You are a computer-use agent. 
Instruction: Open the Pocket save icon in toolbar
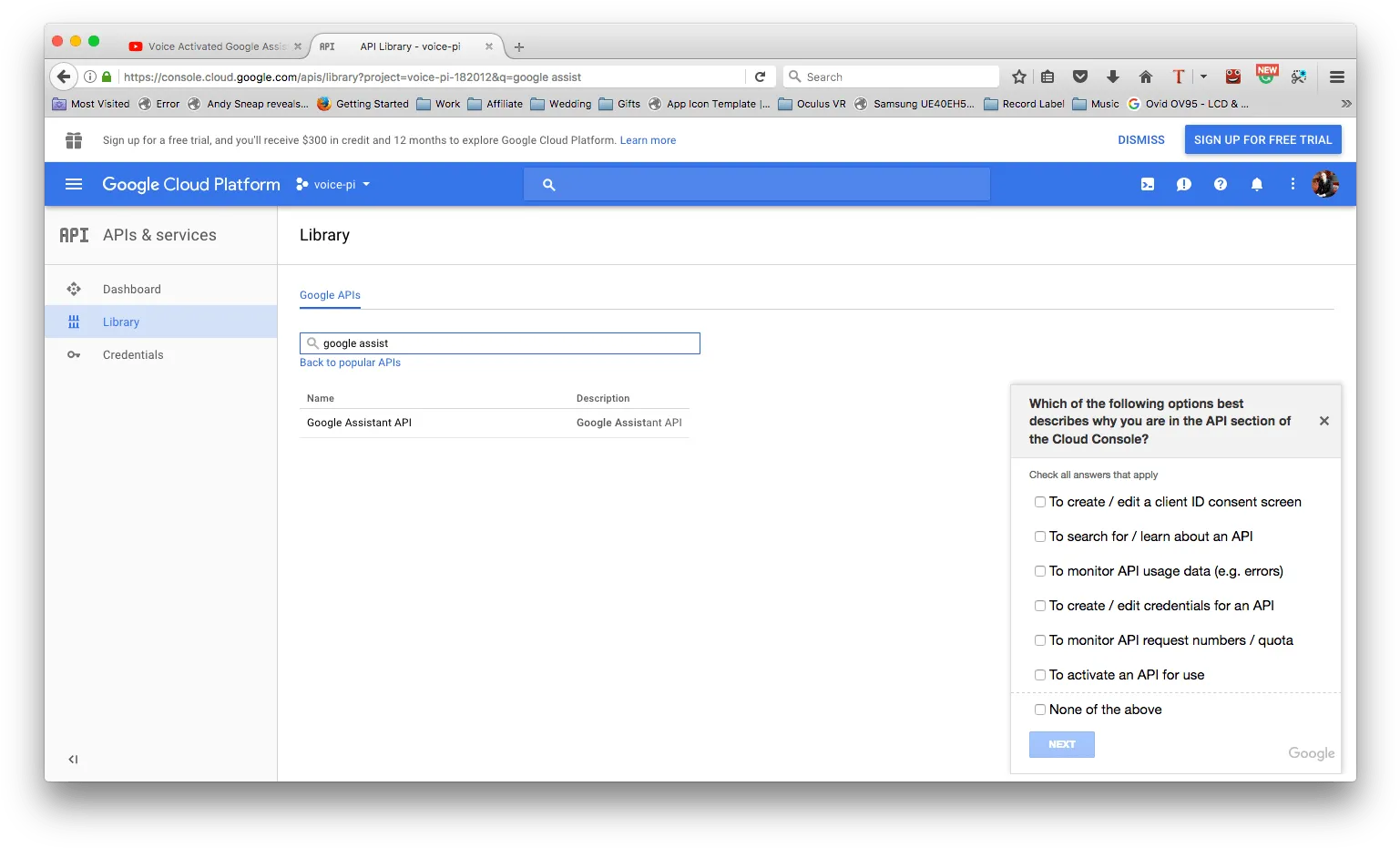[1080, 77]
